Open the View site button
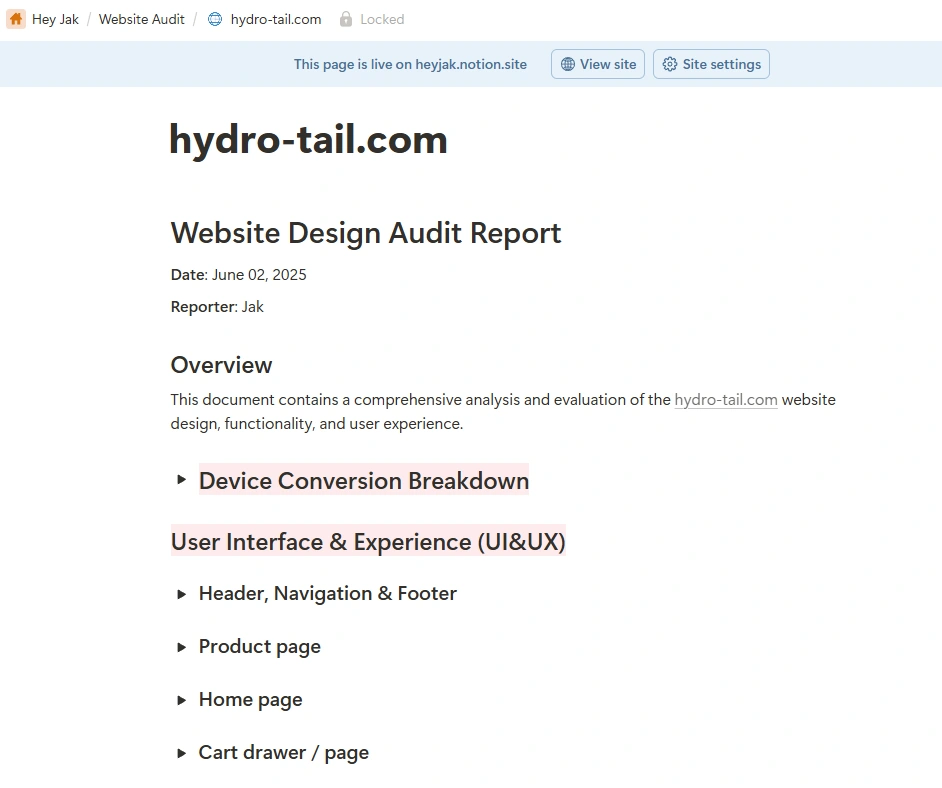 [598, 64]
